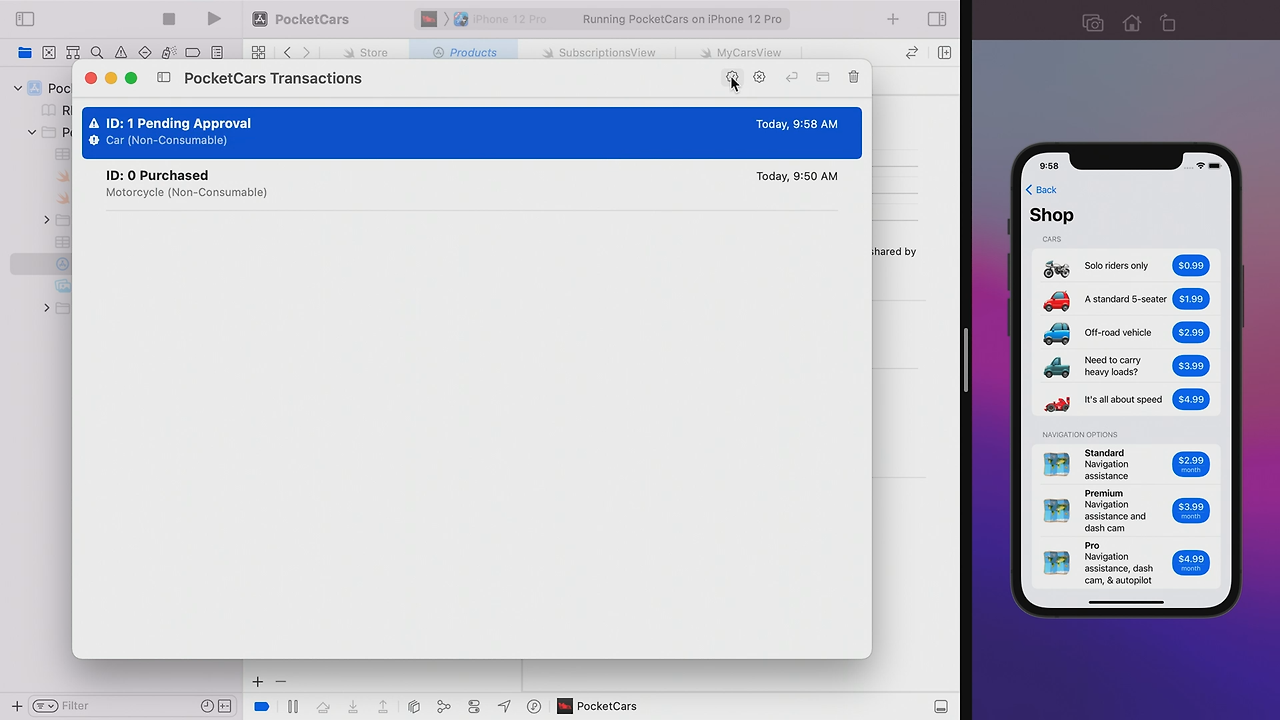
Task: Rotate the Simulator device
Action: pos(1168,23)
